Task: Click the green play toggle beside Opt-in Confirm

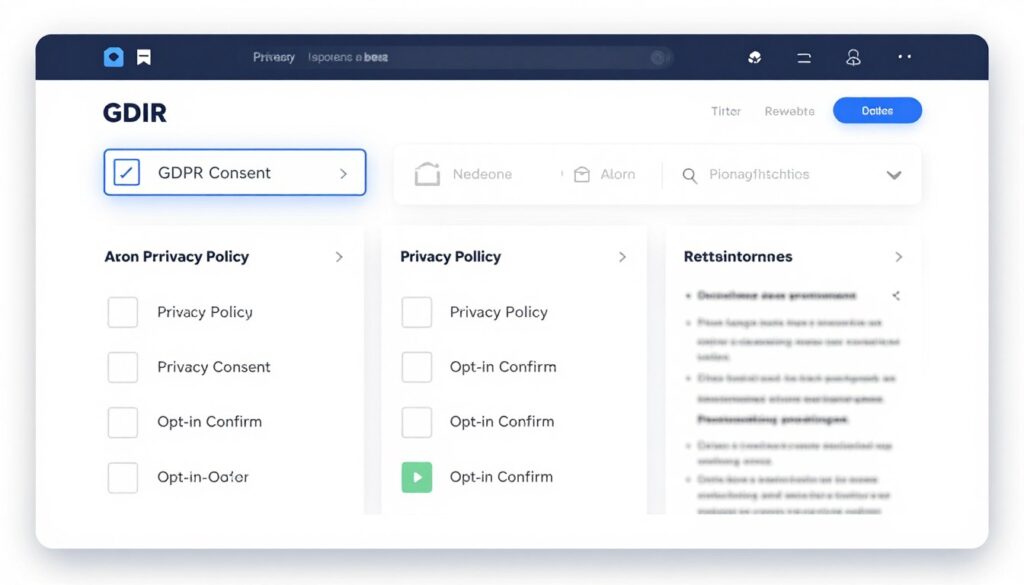Action: tap(417, 477)
